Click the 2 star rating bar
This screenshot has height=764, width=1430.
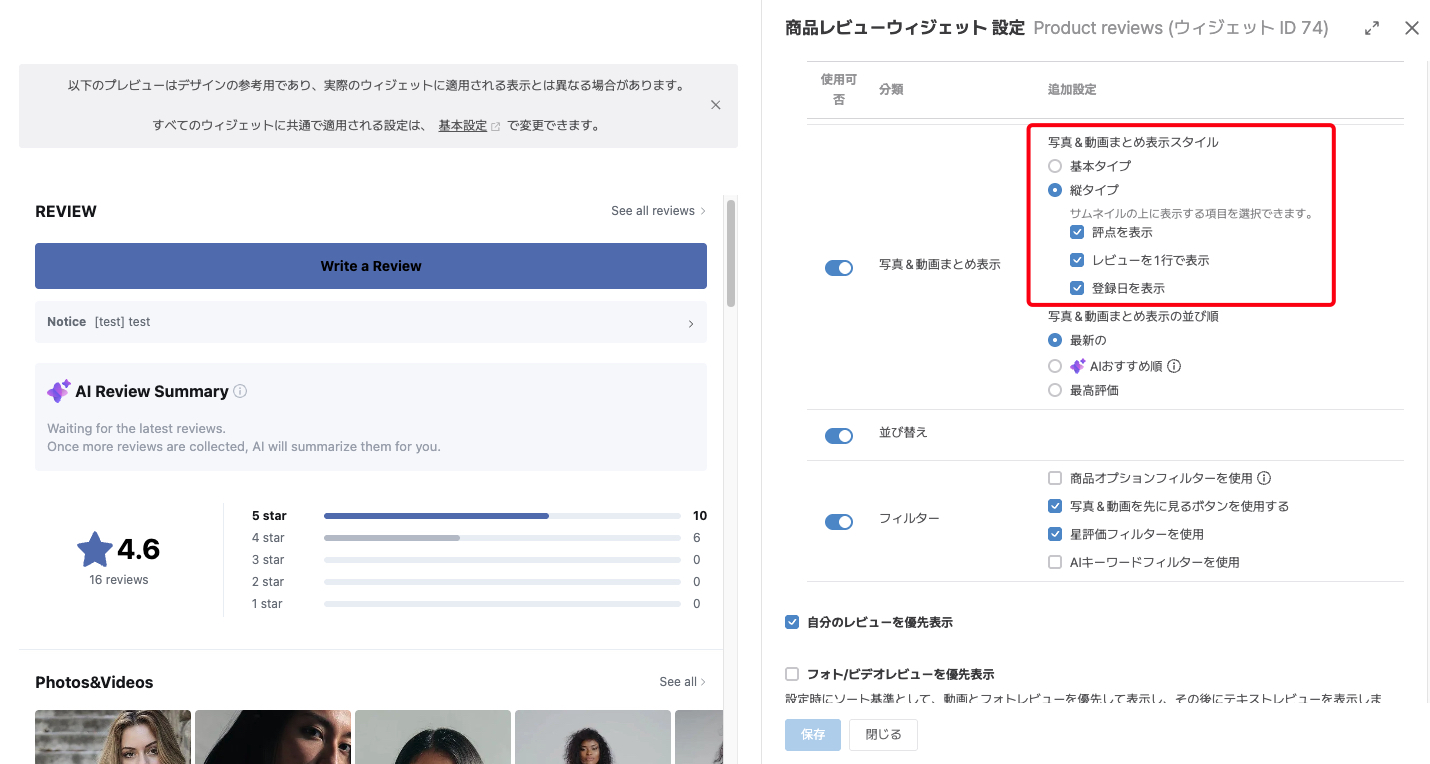pos(502,582)
